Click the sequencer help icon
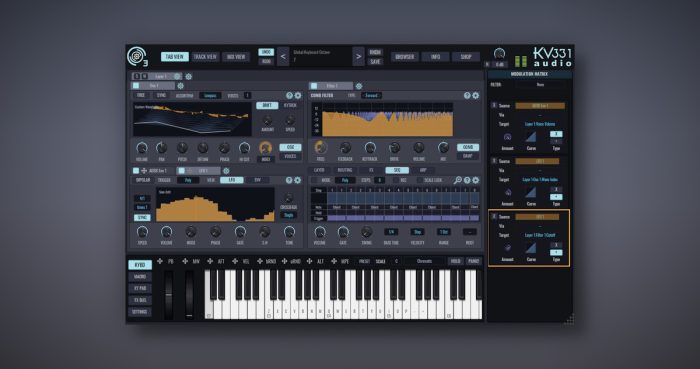 point(467,180)
